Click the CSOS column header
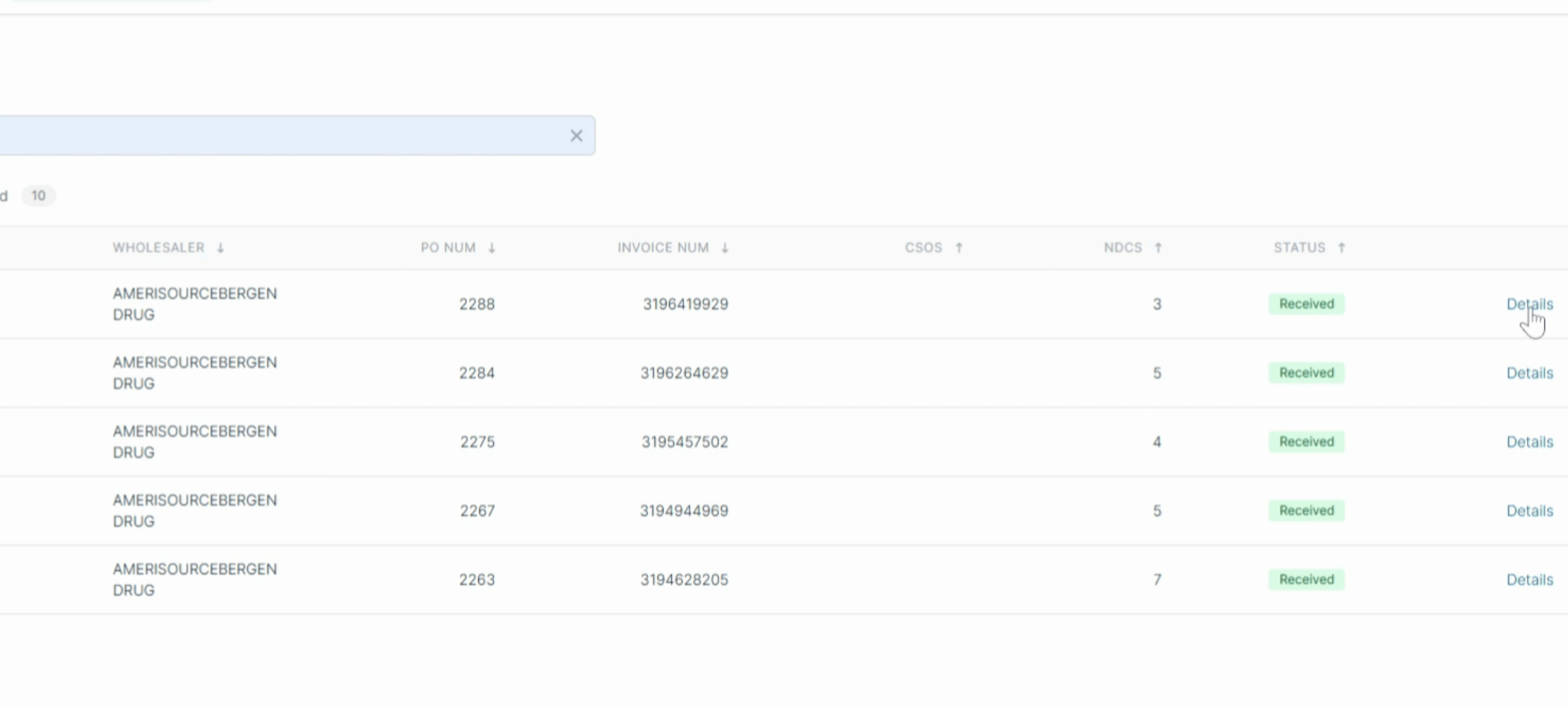Image resolution: width=1568 pixels, height=707 pixels. tap(924, 247)
